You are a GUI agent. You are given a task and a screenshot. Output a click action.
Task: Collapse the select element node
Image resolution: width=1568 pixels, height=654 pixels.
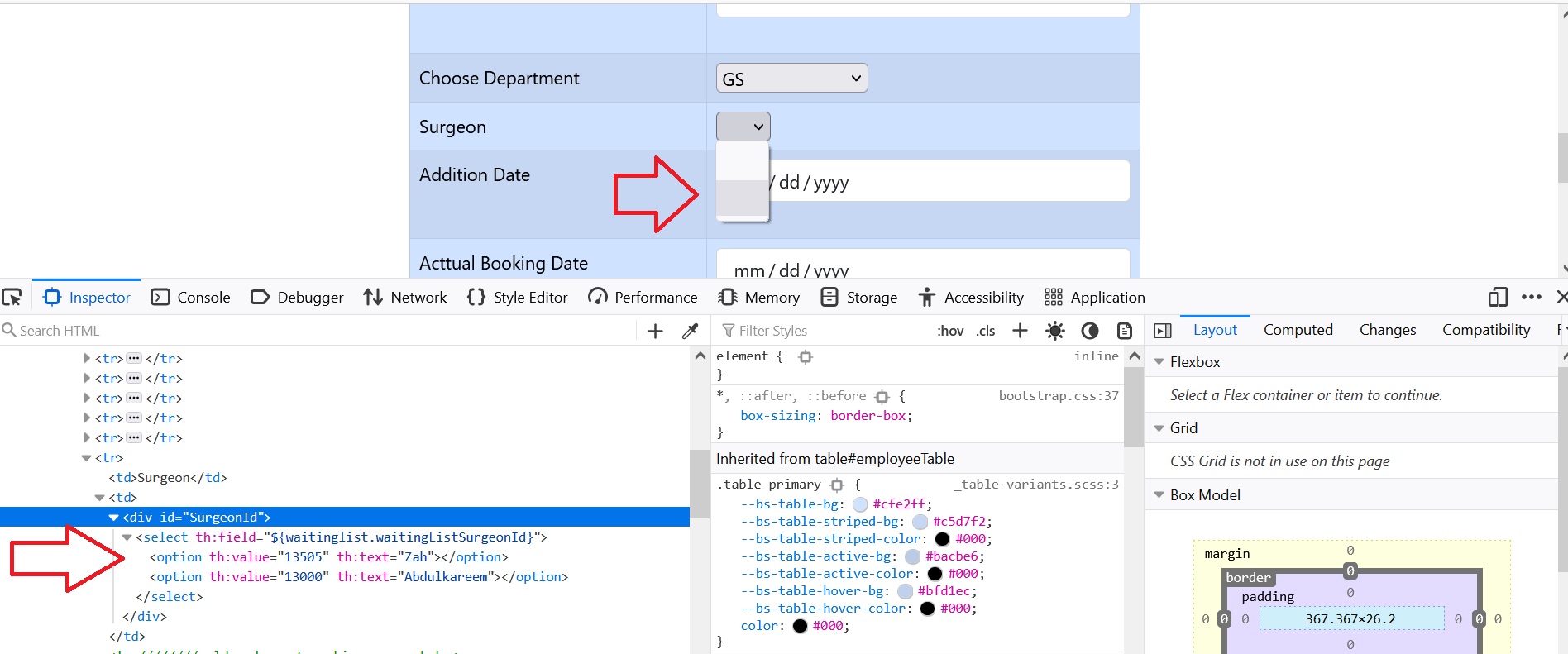tap(127, 537)
